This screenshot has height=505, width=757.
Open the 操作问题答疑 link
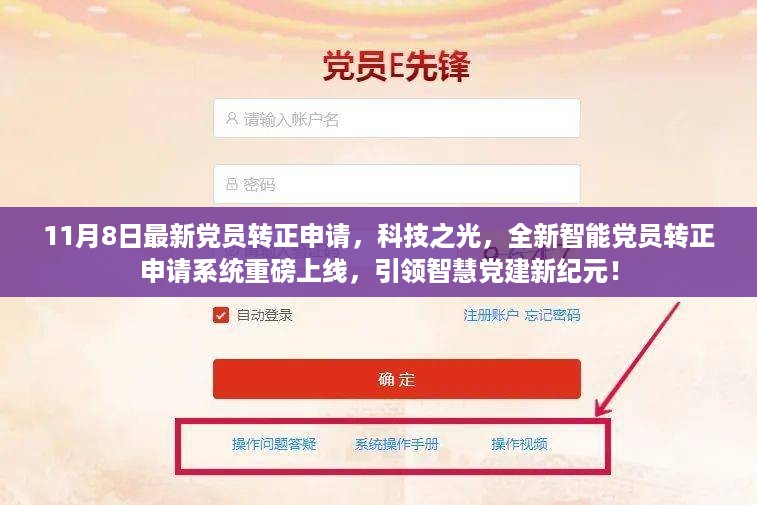tap(274, 444)
